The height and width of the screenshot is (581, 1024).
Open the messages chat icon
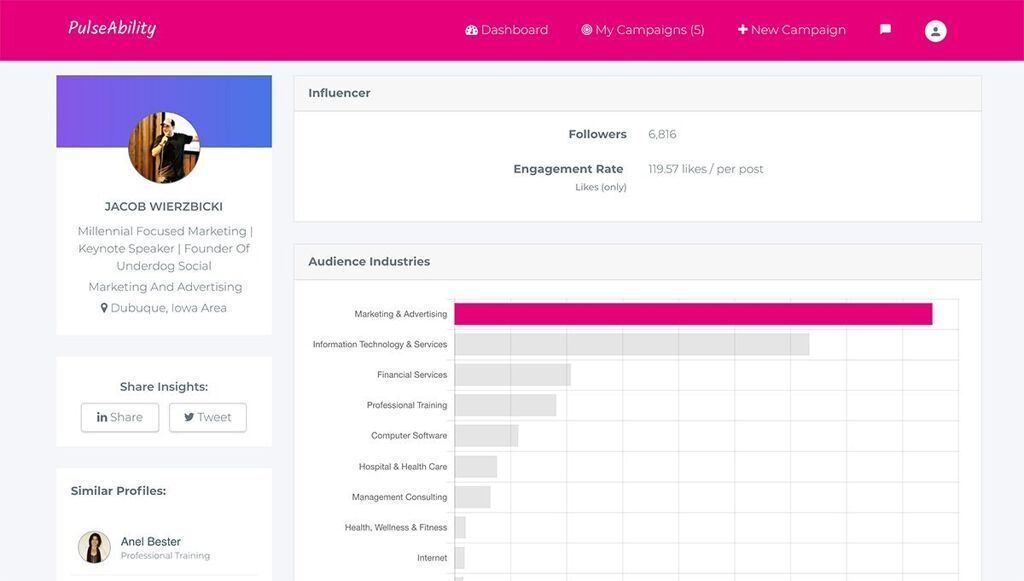pyautogui.click(x=886, y=29)
